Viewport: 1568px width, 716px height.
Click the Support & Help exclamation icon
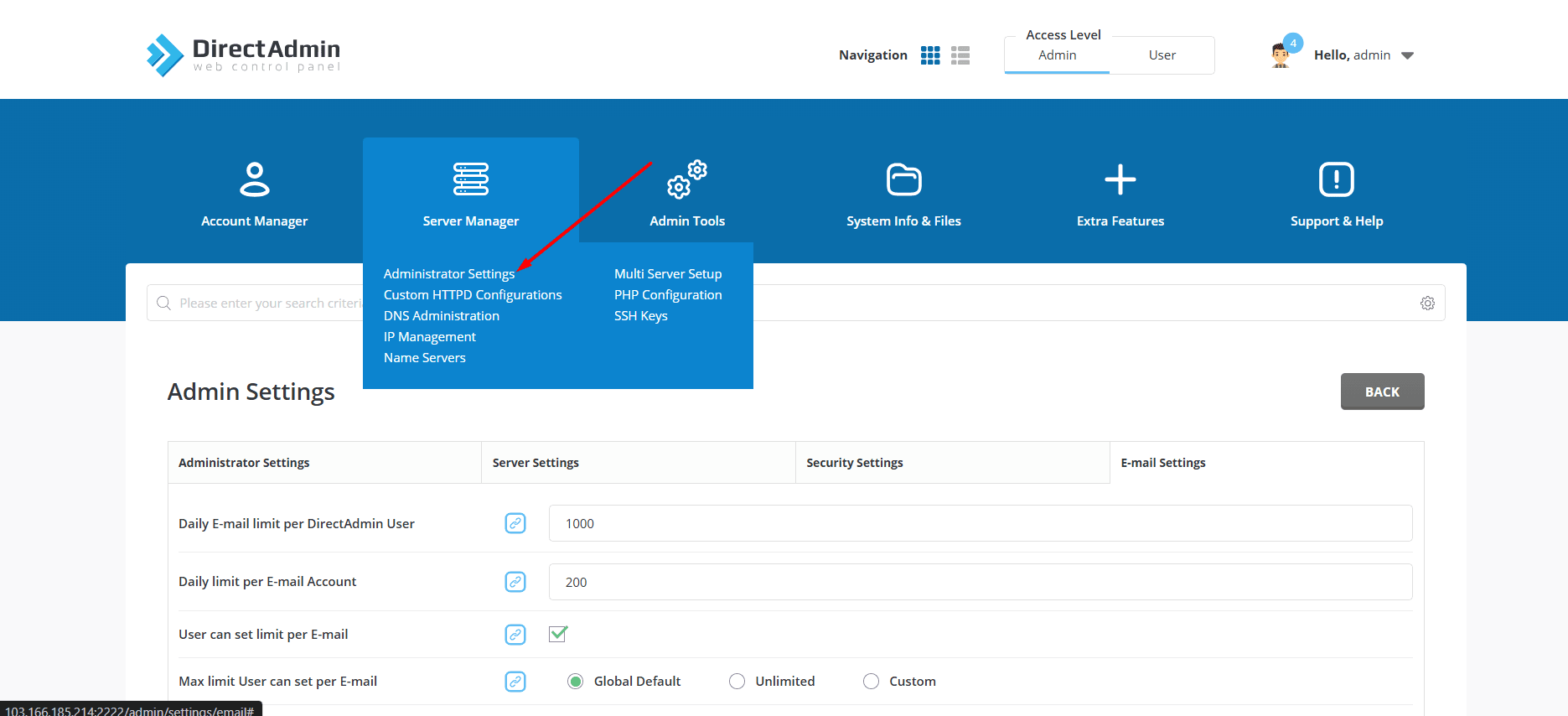point(1336,179)
